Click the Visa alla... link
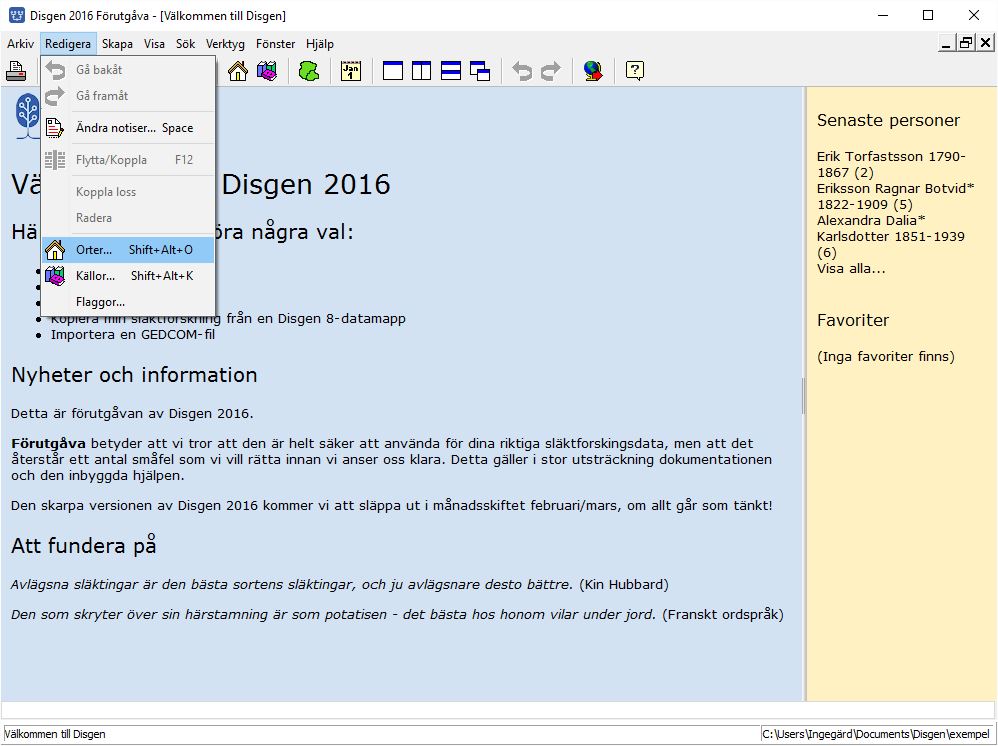The height and width of the screenshot is (746, 998). click(851, 269)
